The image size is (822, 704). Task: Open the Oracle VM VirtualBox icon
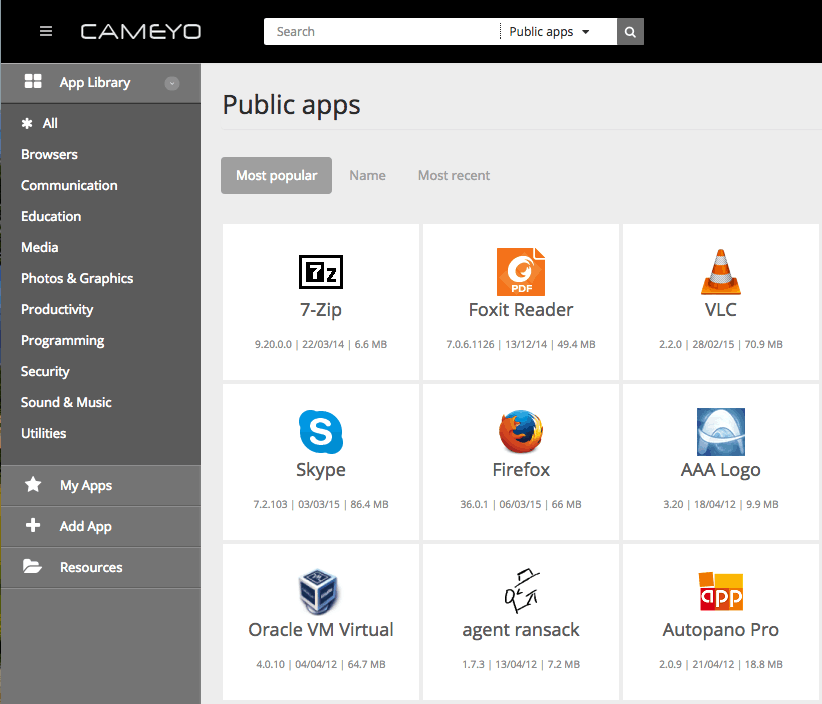click(x=320, y=592)
